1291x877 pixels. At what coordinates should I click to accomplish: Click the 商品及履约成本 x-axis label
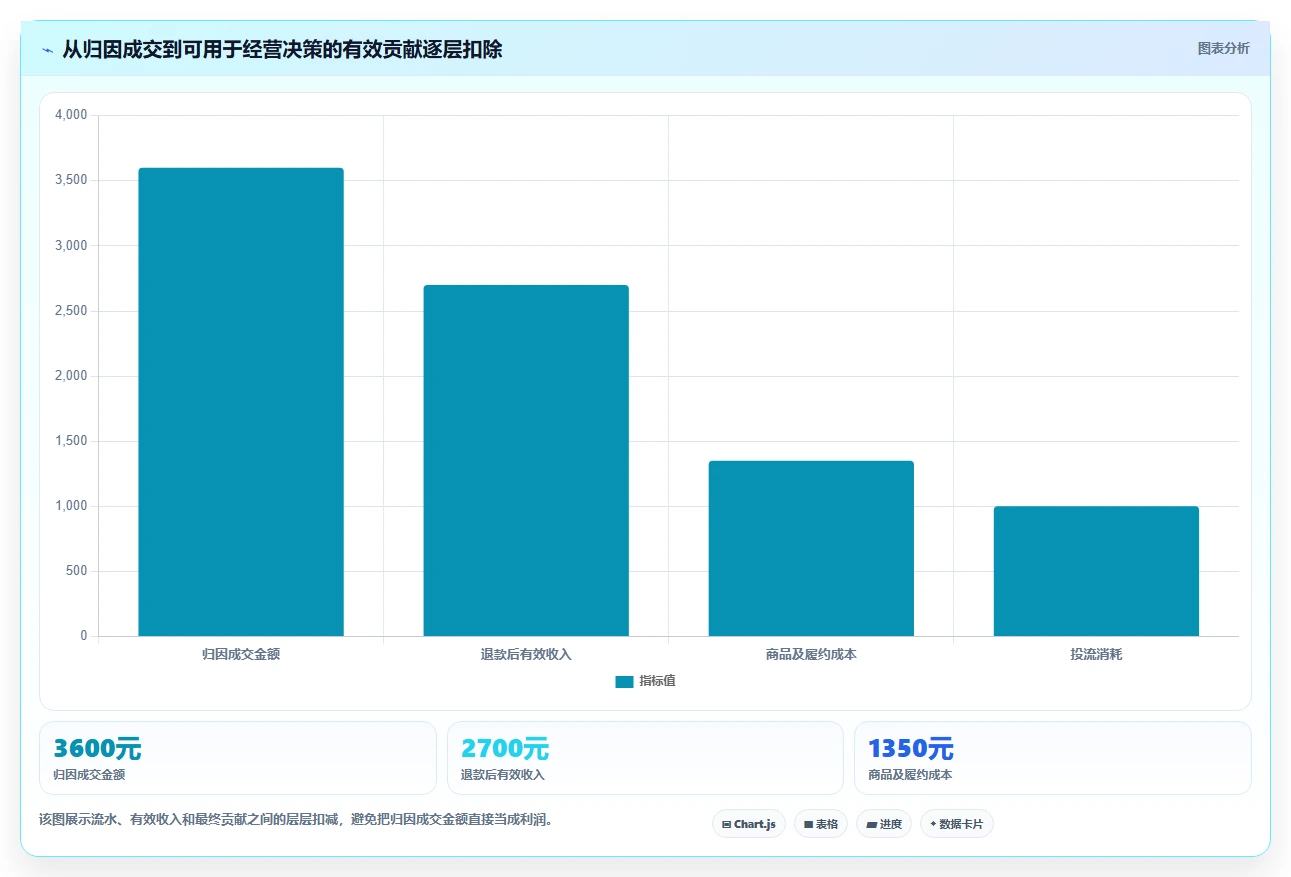tap(811, 654)
